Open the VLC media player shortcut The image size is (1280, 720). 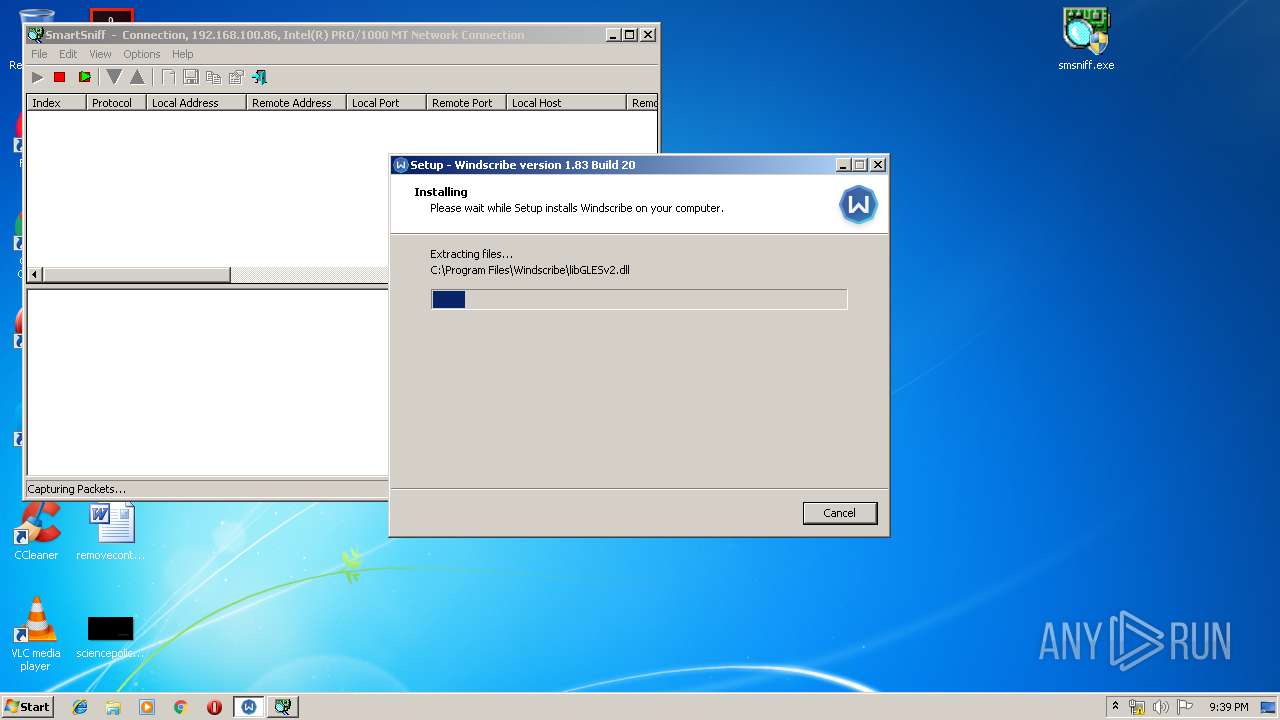pos(36,634)
